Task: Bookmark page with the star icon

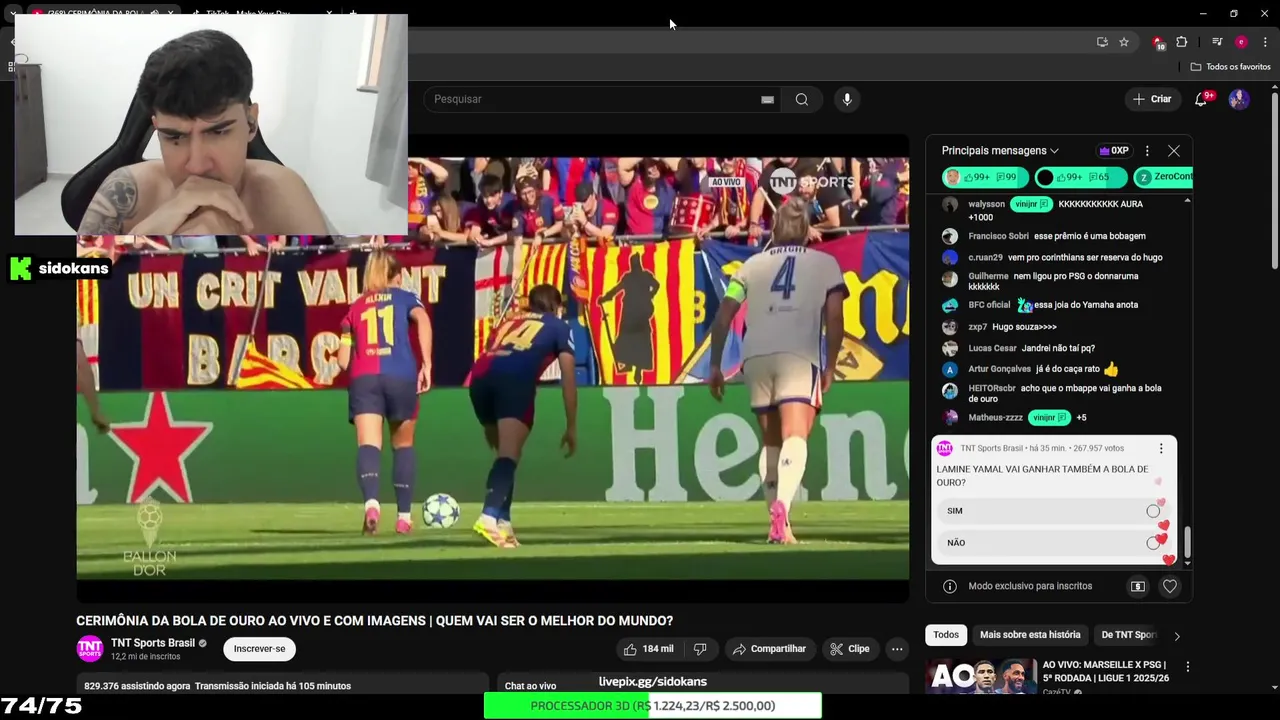Action: [x=1124, y=42]
